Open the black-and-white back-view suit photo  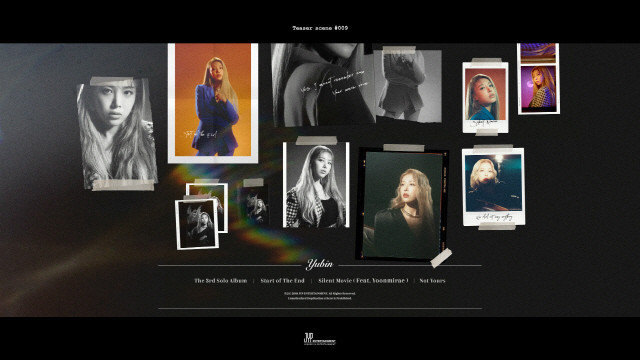pyautogui.click(x=408, y=86)
